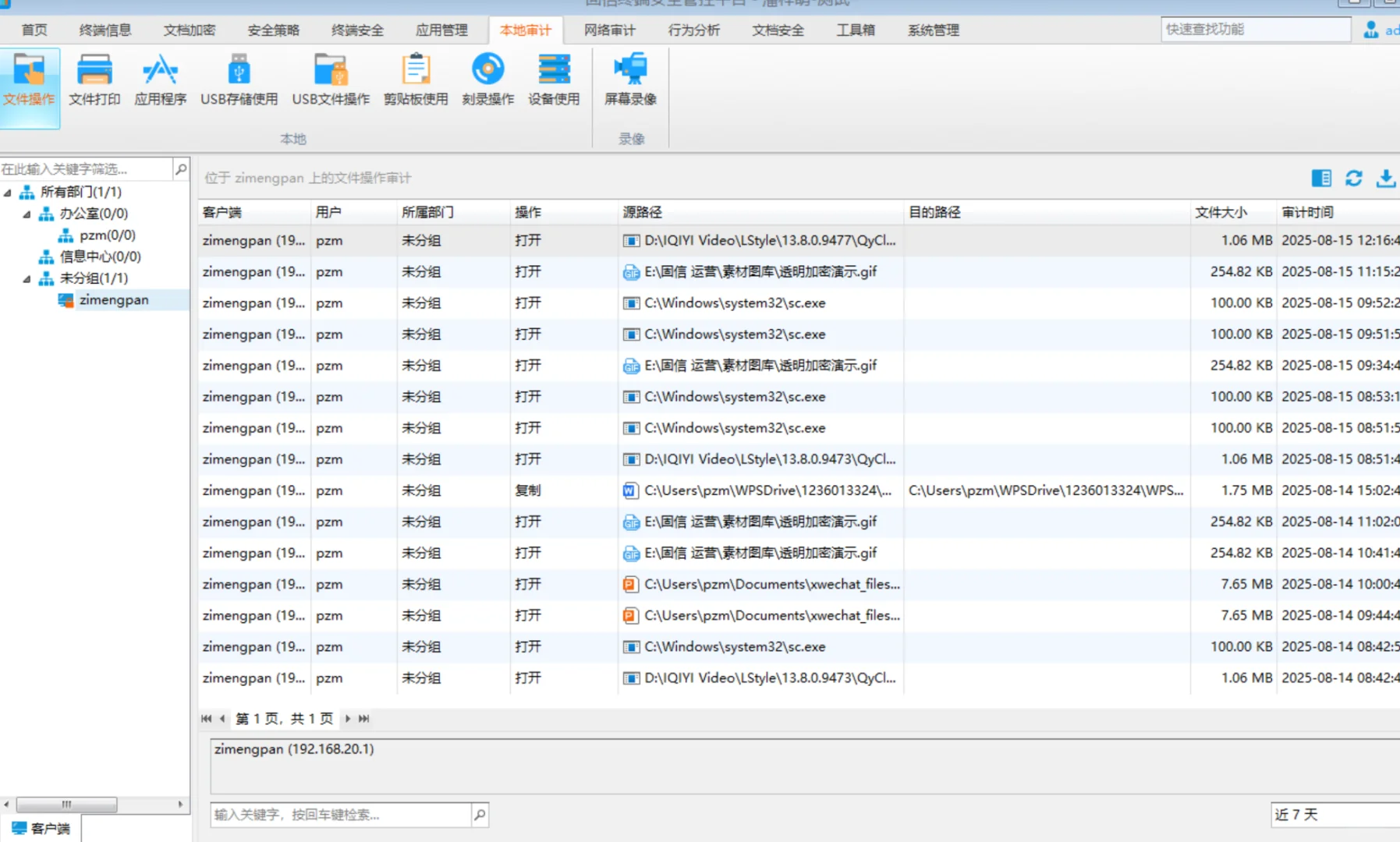The image size is (1400, 842).
Task: Open the 近 7 天 time range dropdown
Action: coord(1334,815)
